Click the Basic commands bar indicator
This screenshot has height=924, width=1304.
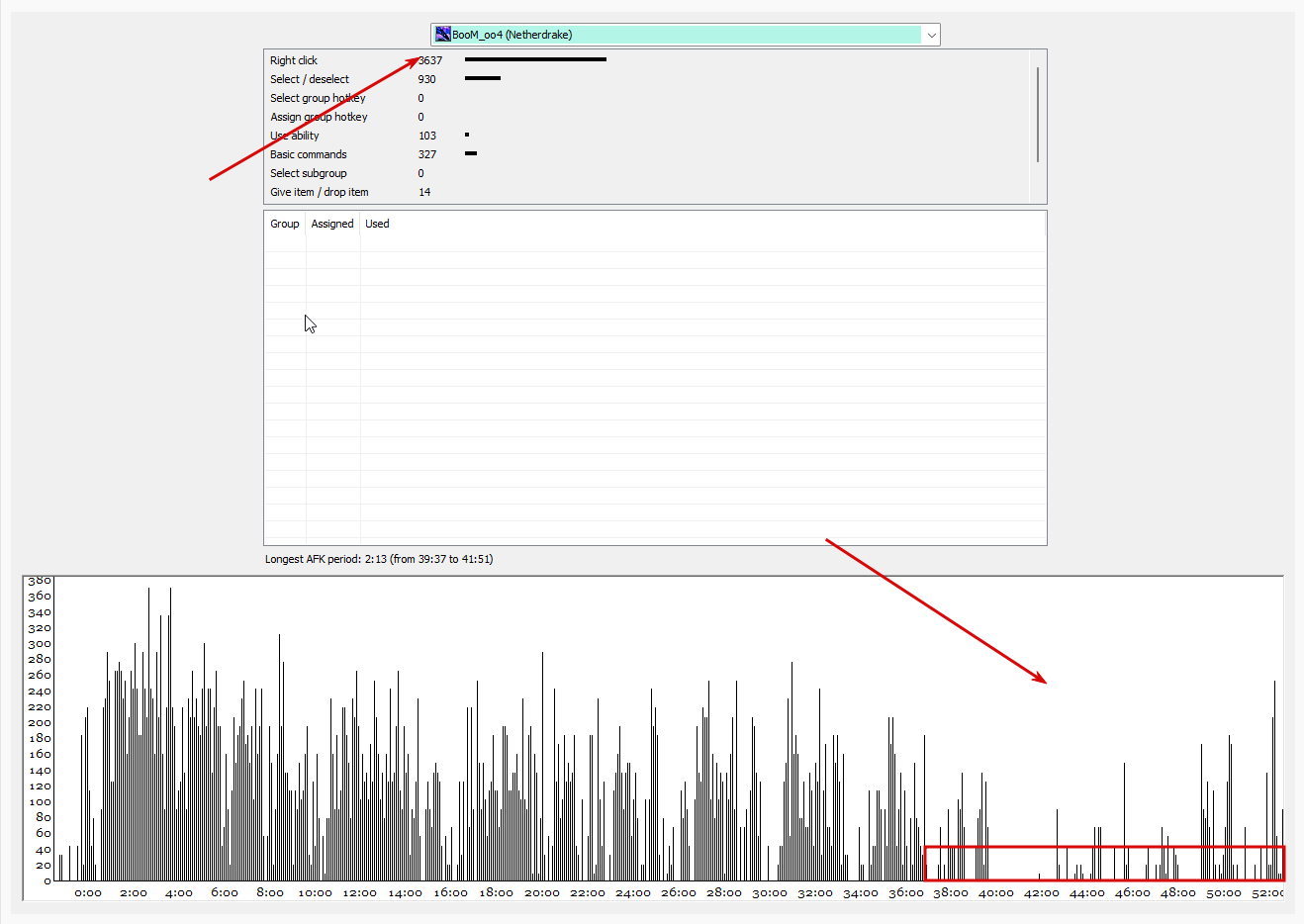[x=471, y=153]
